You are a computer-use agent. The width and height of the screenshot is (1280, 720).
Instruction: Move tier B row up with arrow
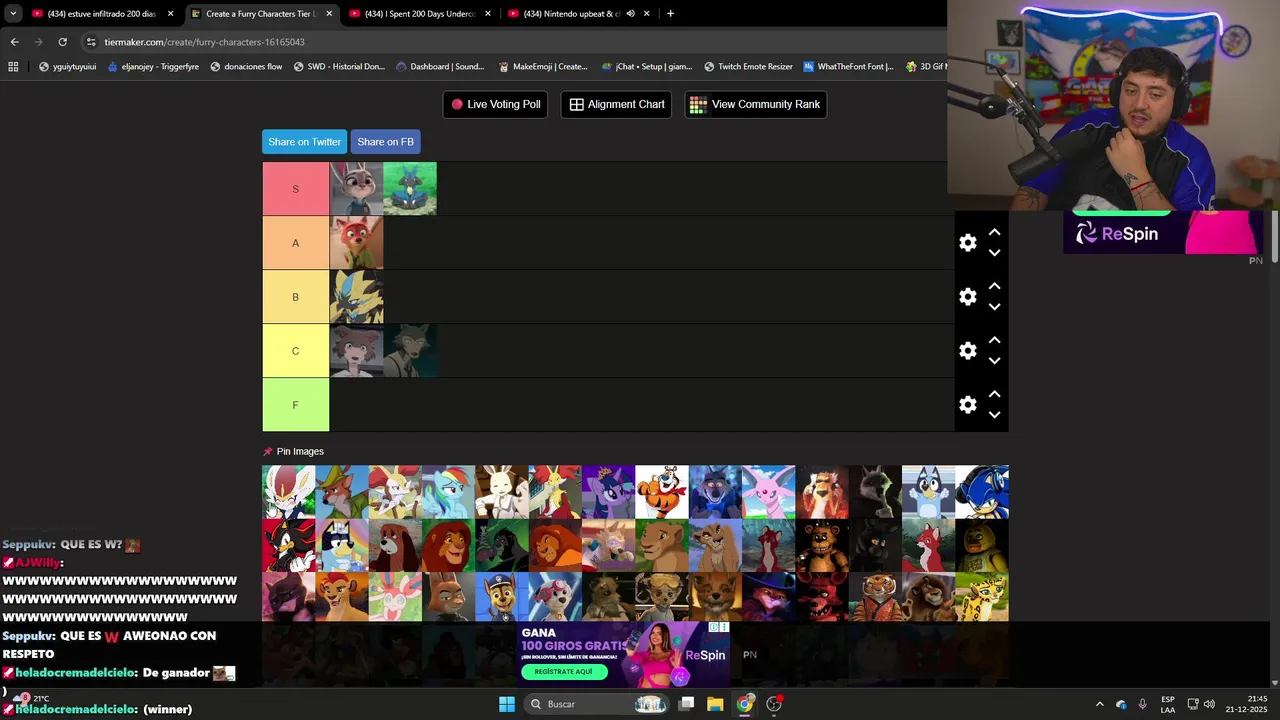(994, 286)
